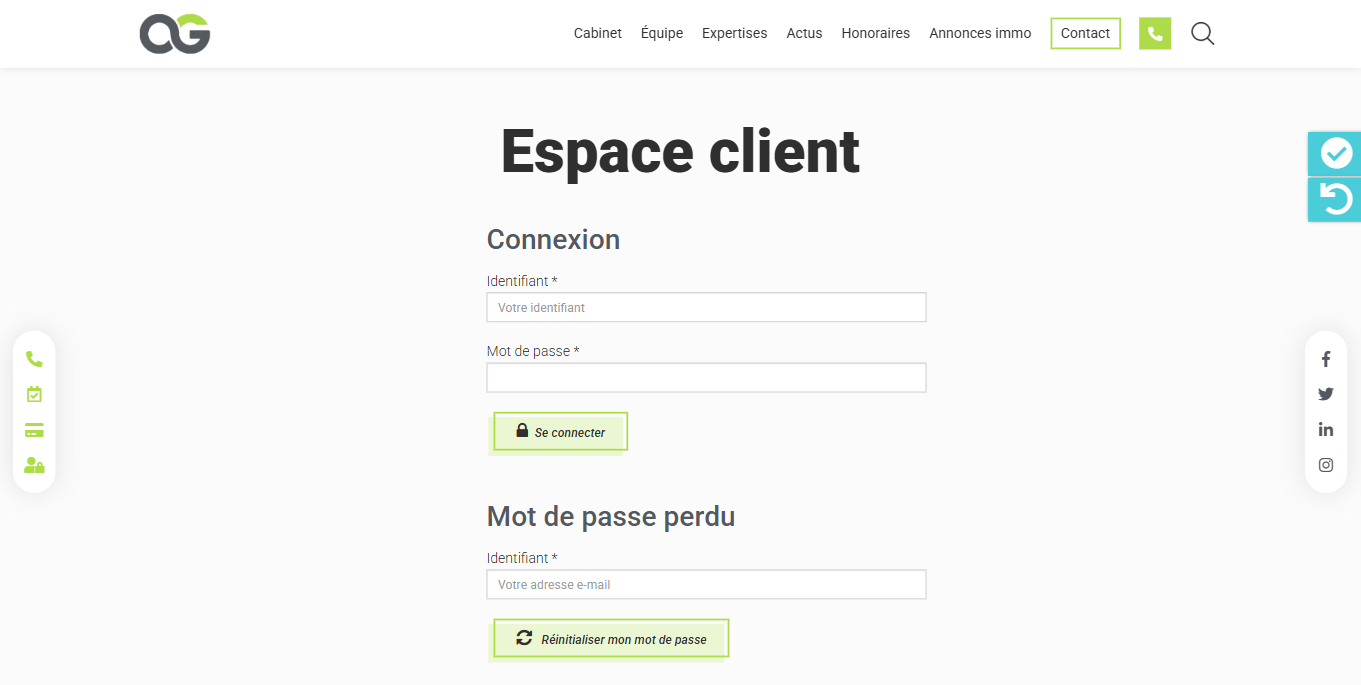The width and height of the screenshot is (1361, 685).
Task: Click the AG logo in header
Action: 175,34
